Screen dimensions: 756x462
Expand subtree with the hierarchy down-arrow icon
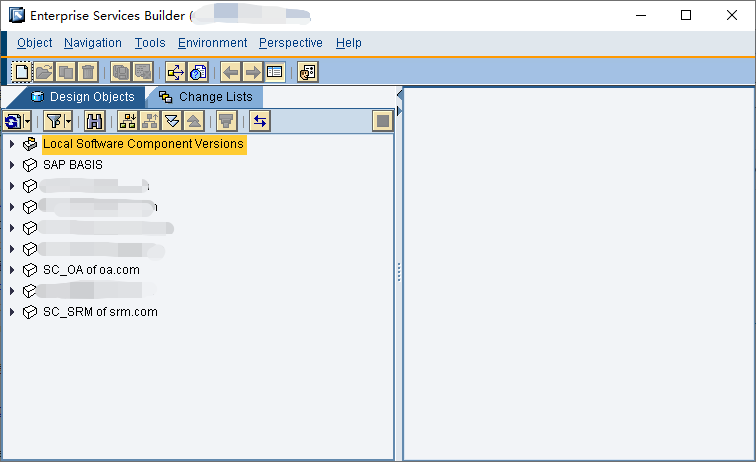point(127,121)
